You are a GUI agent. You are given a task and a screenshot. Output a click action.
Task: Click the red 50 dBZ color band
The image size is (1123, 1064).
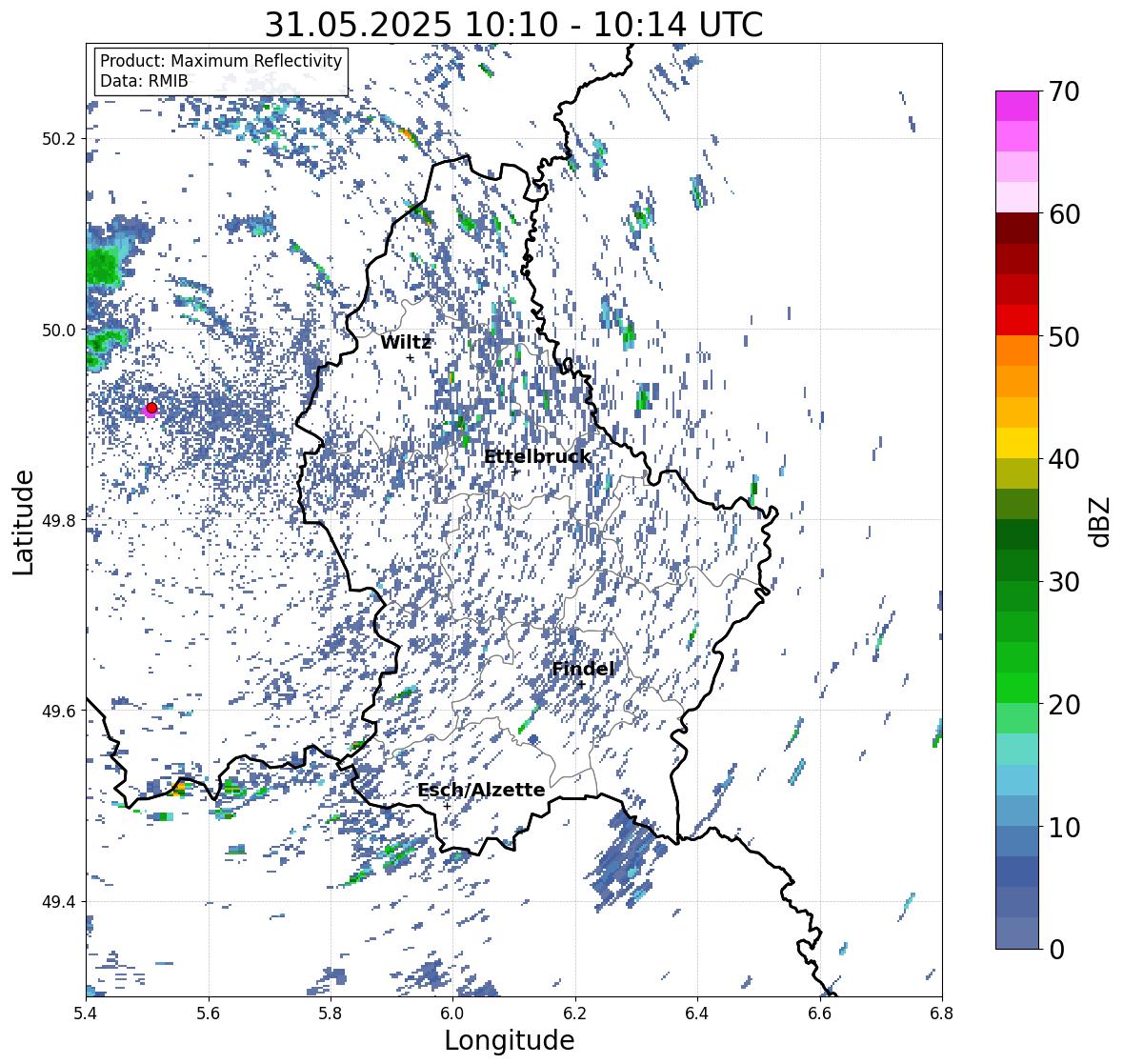point(1017,320)
